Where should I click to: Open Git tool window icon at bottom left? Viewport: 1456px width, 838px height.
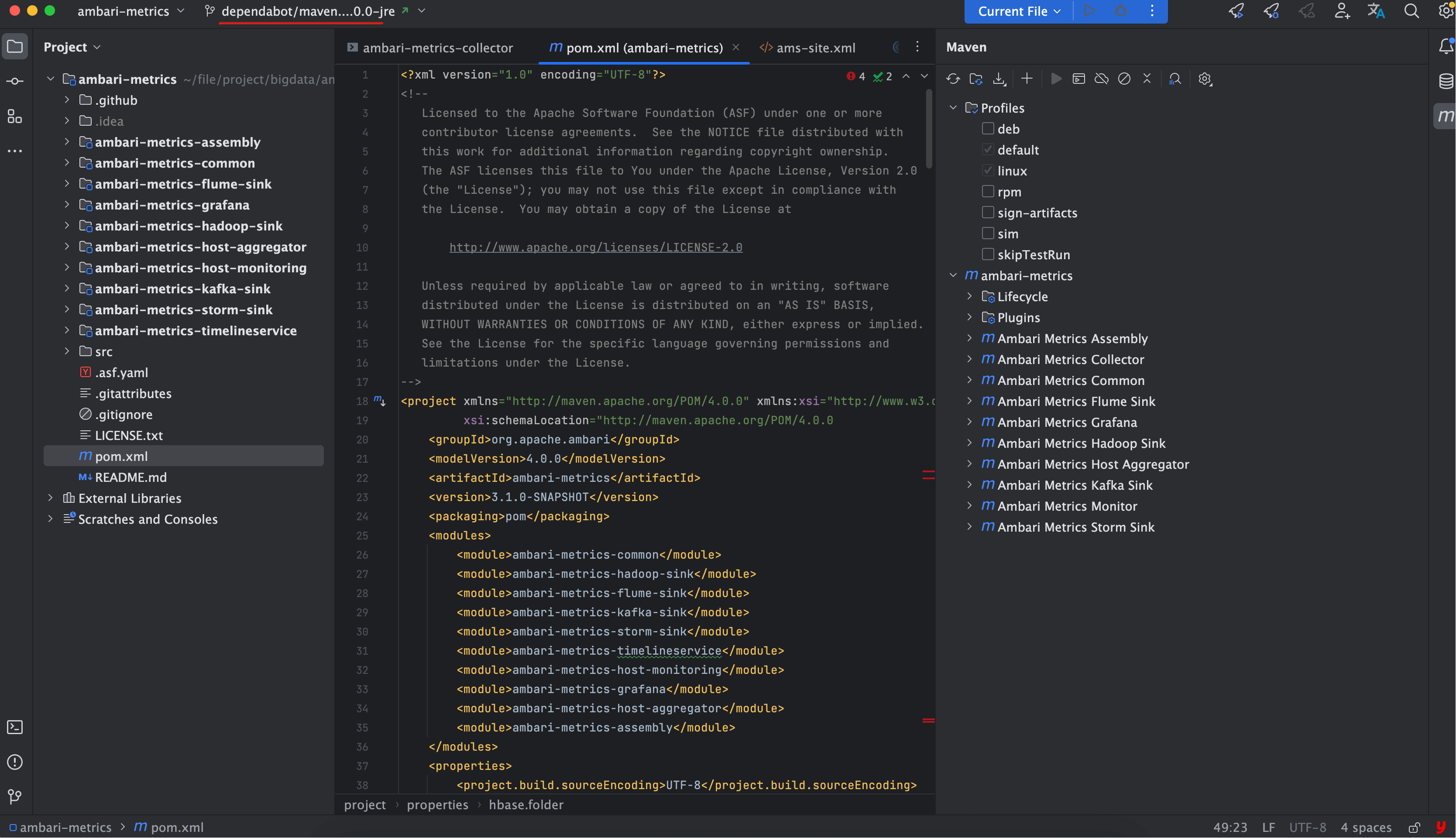click(15, 797)
